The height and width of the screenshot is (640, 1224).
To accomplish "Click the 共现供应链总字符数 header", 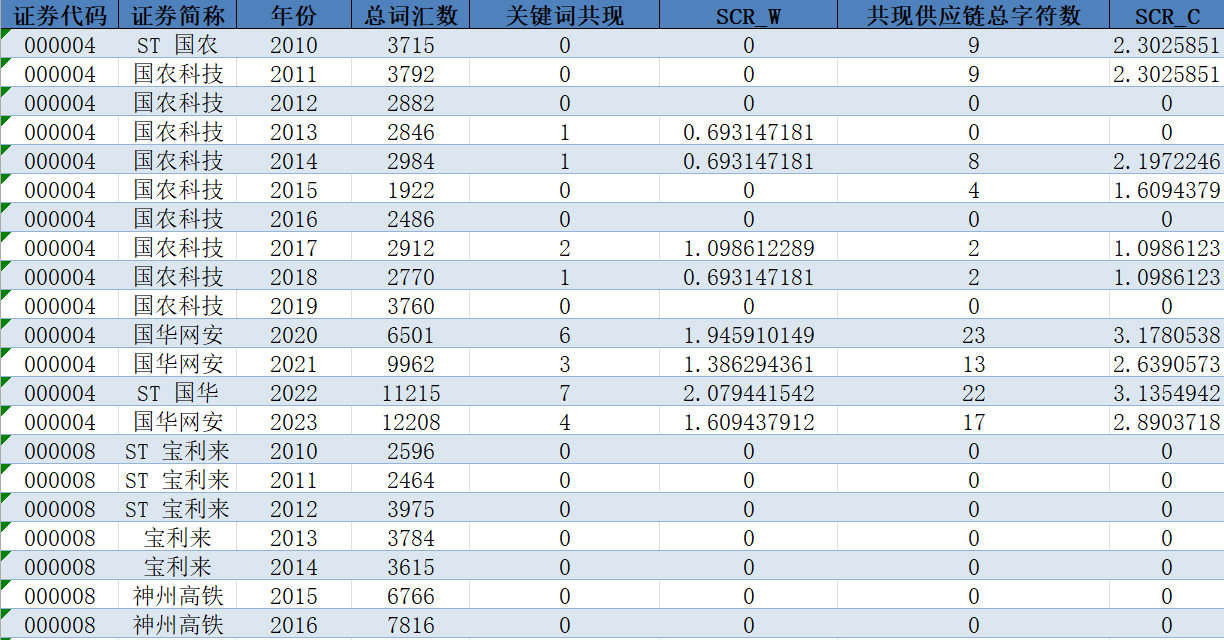I will pyautogui.click(x=974, y=15).
